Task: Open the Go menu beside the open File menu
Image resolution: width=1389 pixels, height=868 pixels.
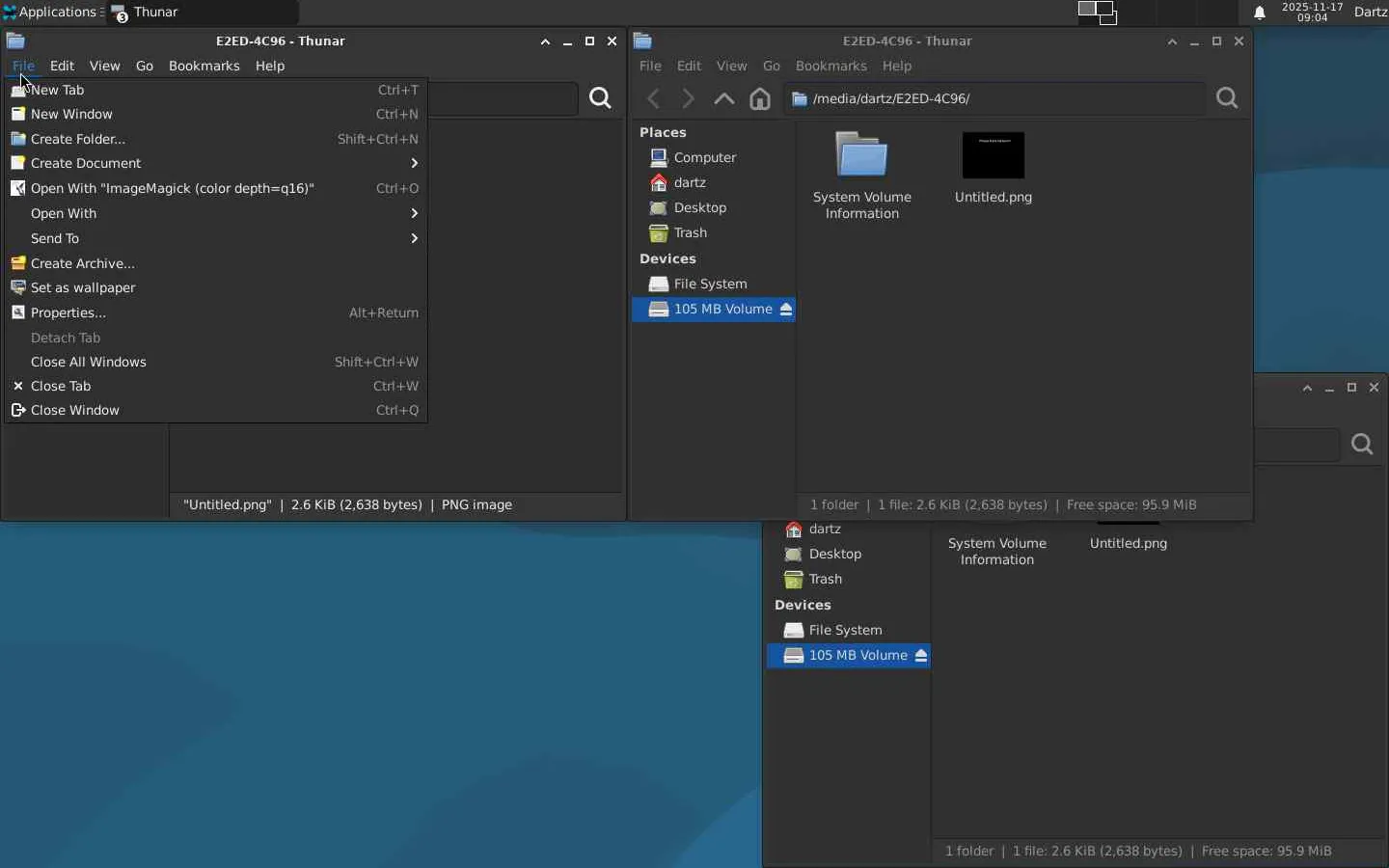Action: pos(145,66)
